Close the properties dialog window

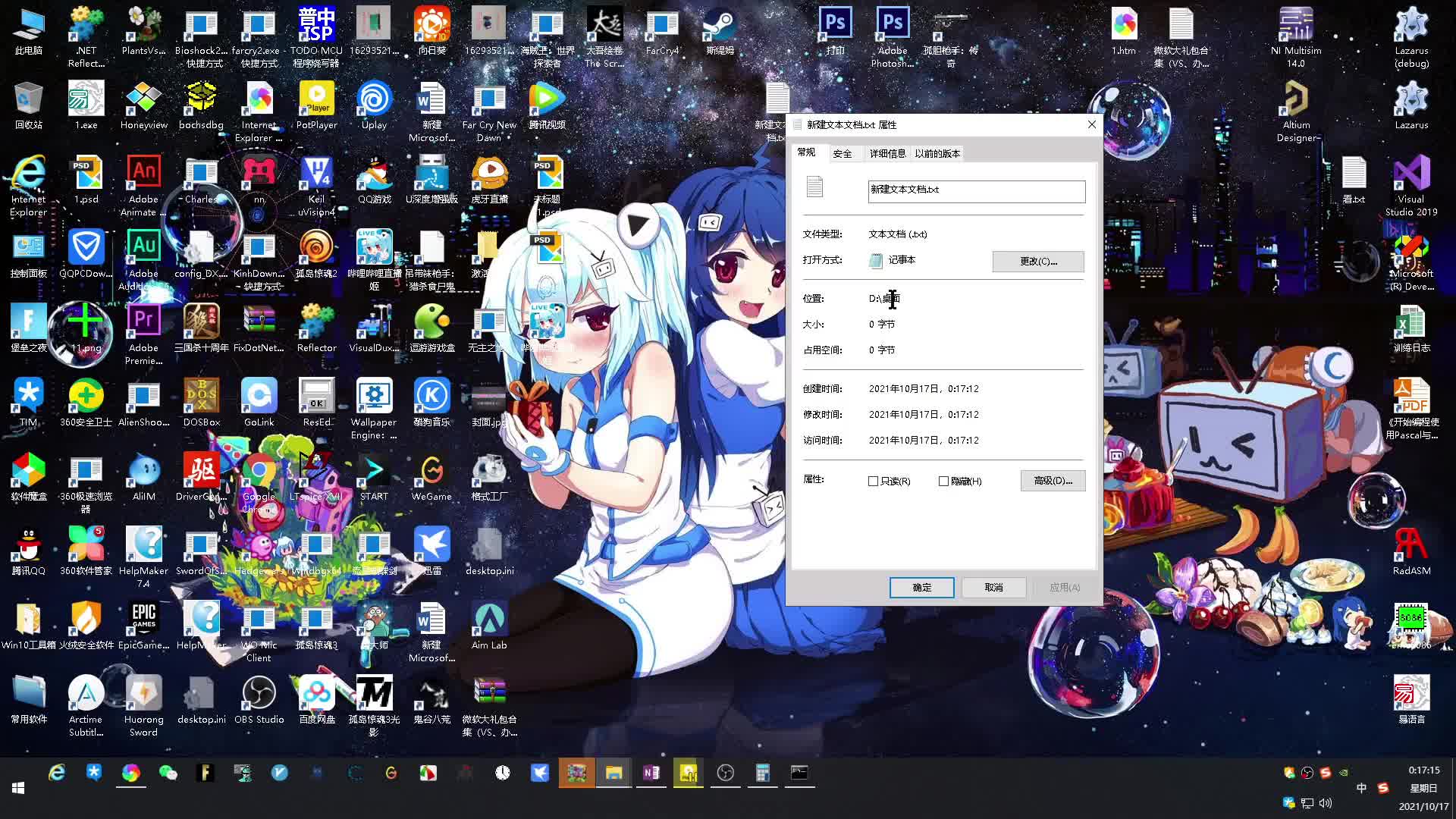coord(1091,124)
